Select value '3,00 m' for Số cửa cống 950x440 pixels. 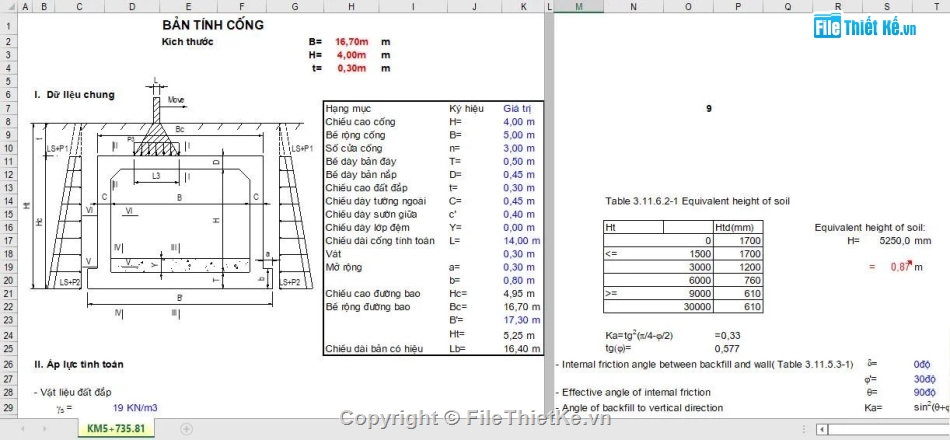tap(519, 148)
